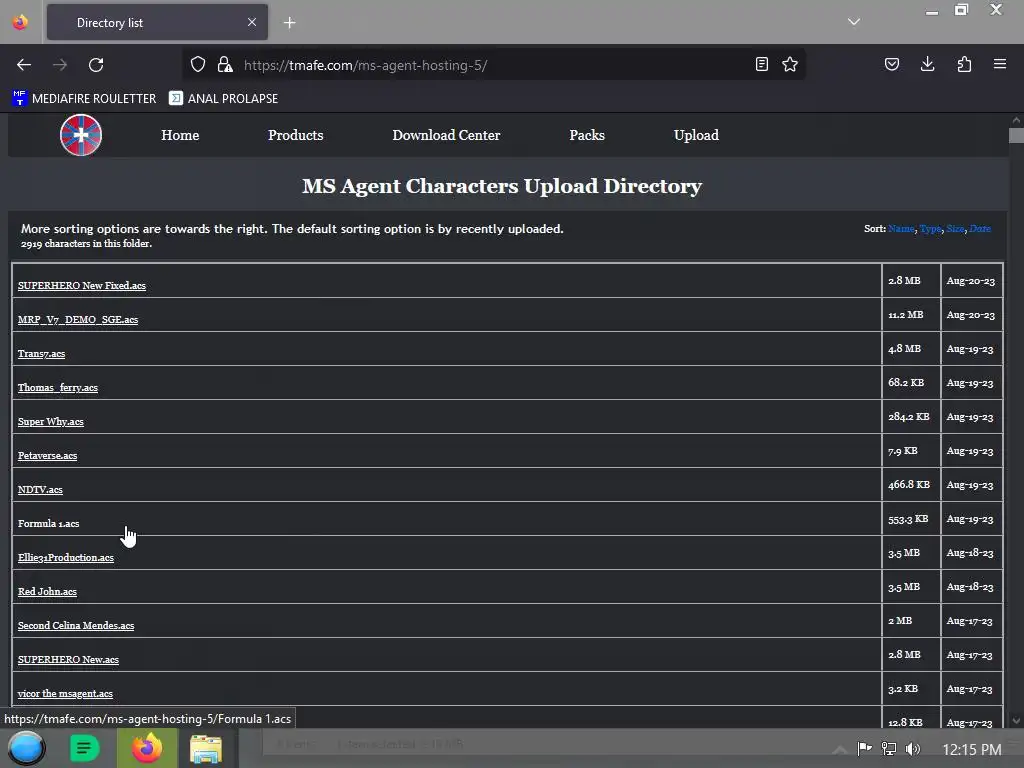Bookmark this page with the star icon
The height and width of the screenshot is (768, 1024).
click(x=790, y=64)
